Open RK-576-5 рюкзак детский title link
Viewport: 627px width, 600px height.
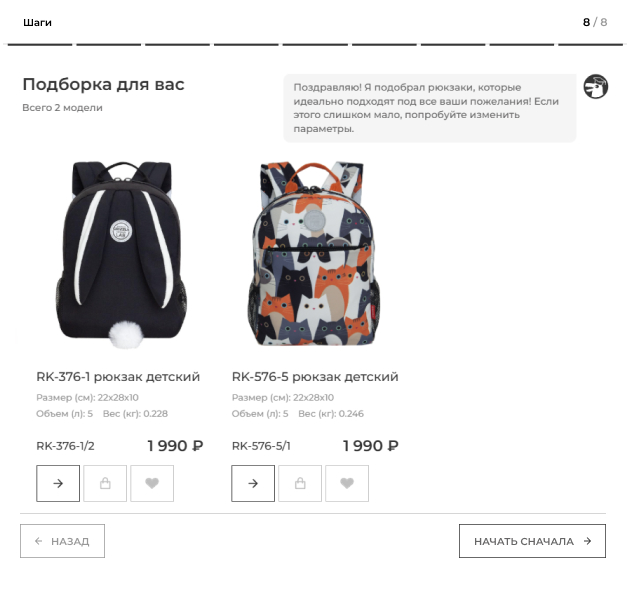315,377
